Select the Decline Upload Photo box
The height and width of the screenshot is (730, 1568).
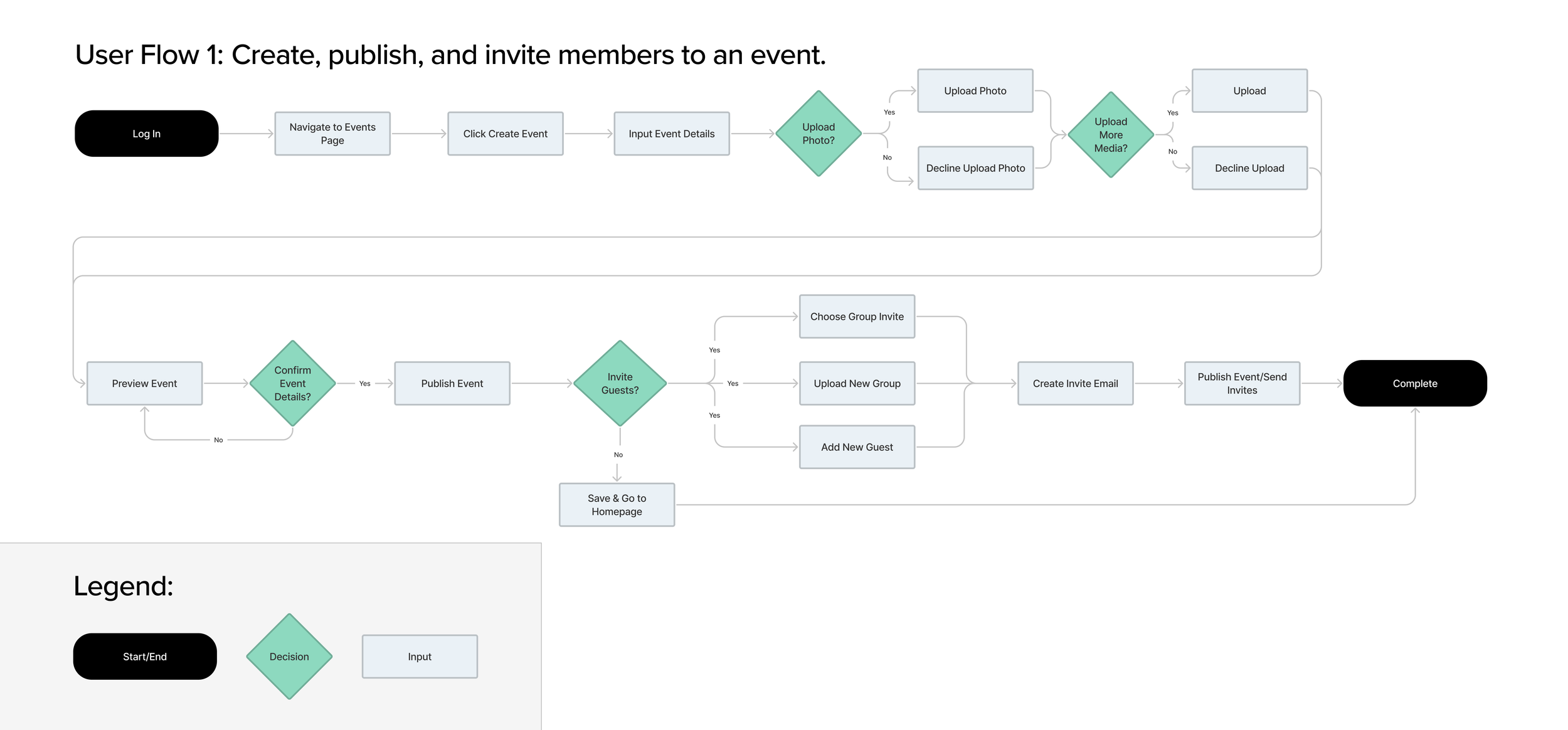(975, 168)
